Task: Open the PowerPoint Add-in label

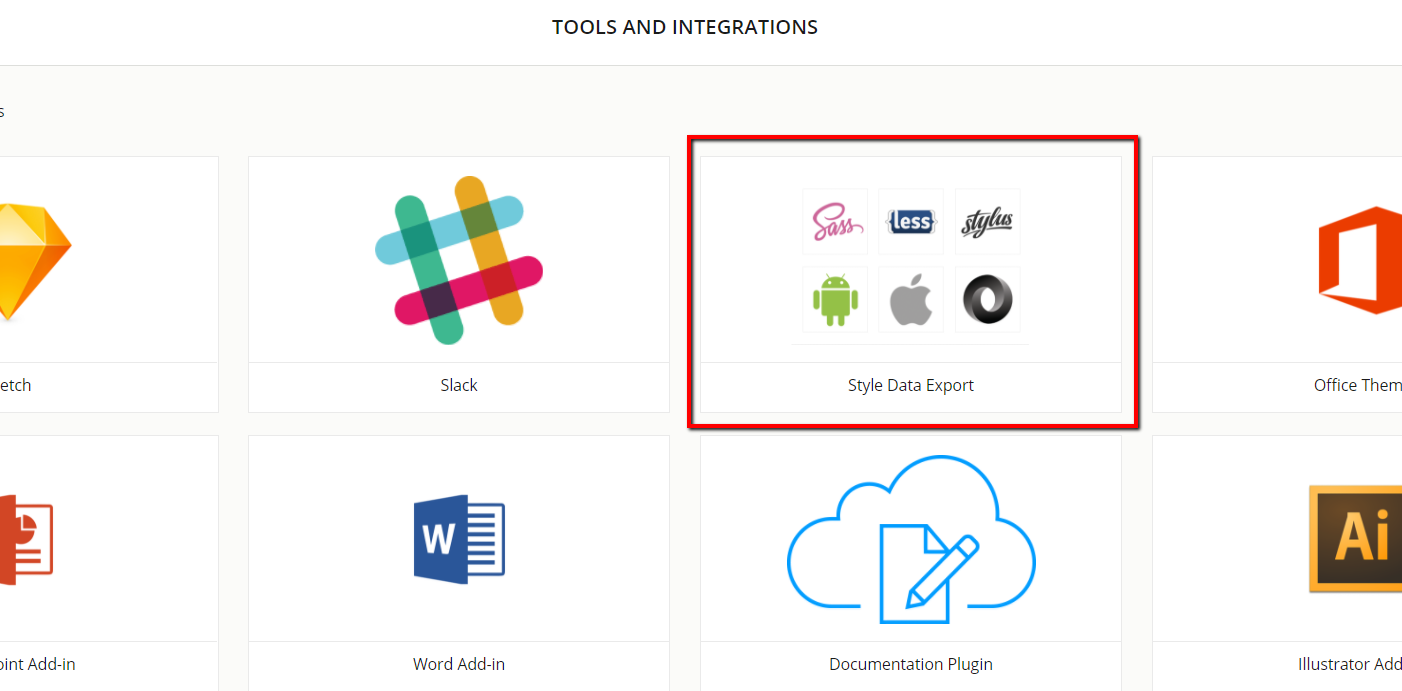Action: pyautogui.click(x=37, y=664)
